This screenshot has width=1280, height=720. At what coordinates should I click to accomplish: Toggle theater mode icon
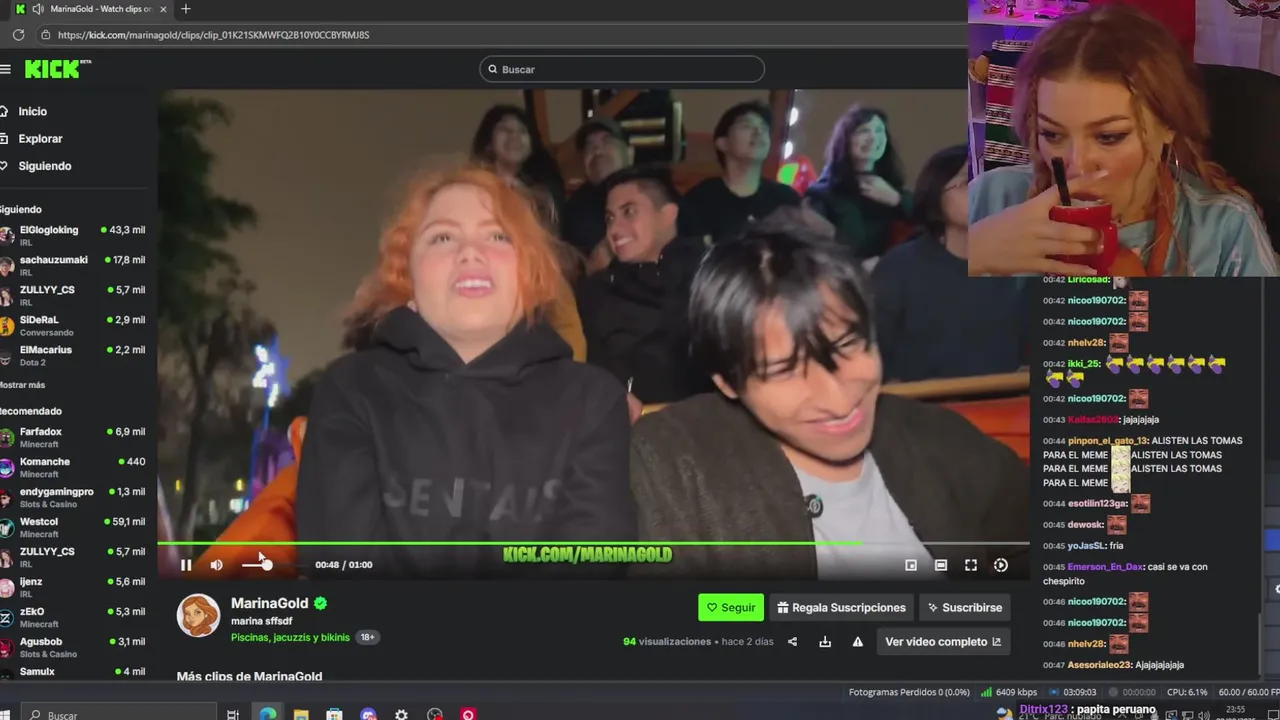point(941,565)
